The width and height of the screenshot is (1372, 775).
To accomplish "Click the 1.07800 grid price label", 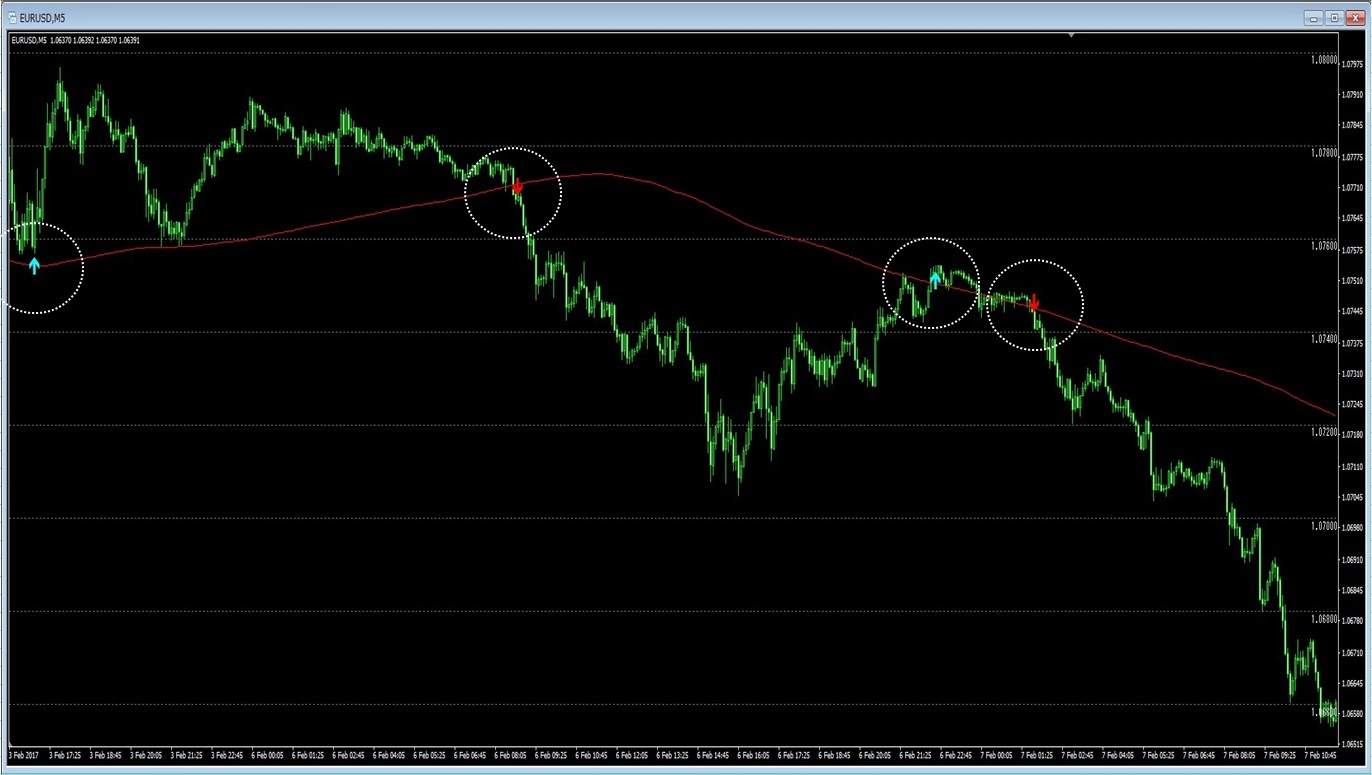I will [1323, 153].
